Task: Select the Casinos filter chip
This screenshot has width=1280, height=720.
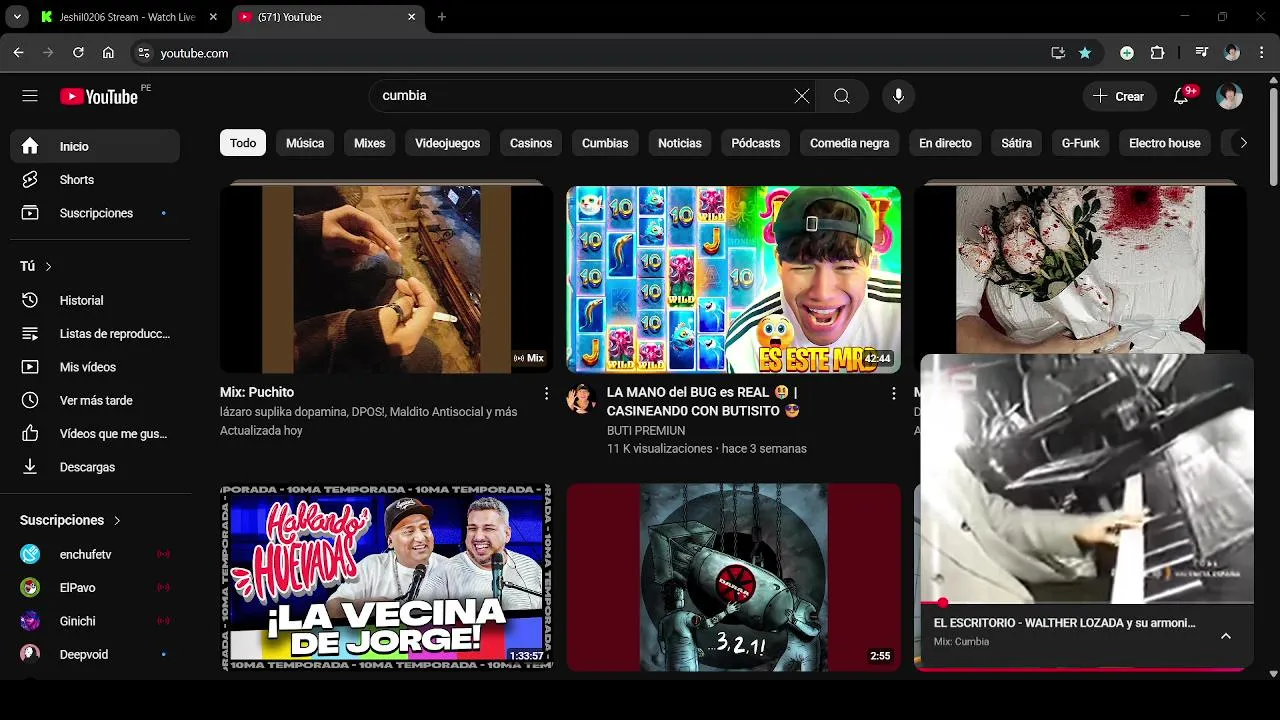Action: click(x=531, y=143)
